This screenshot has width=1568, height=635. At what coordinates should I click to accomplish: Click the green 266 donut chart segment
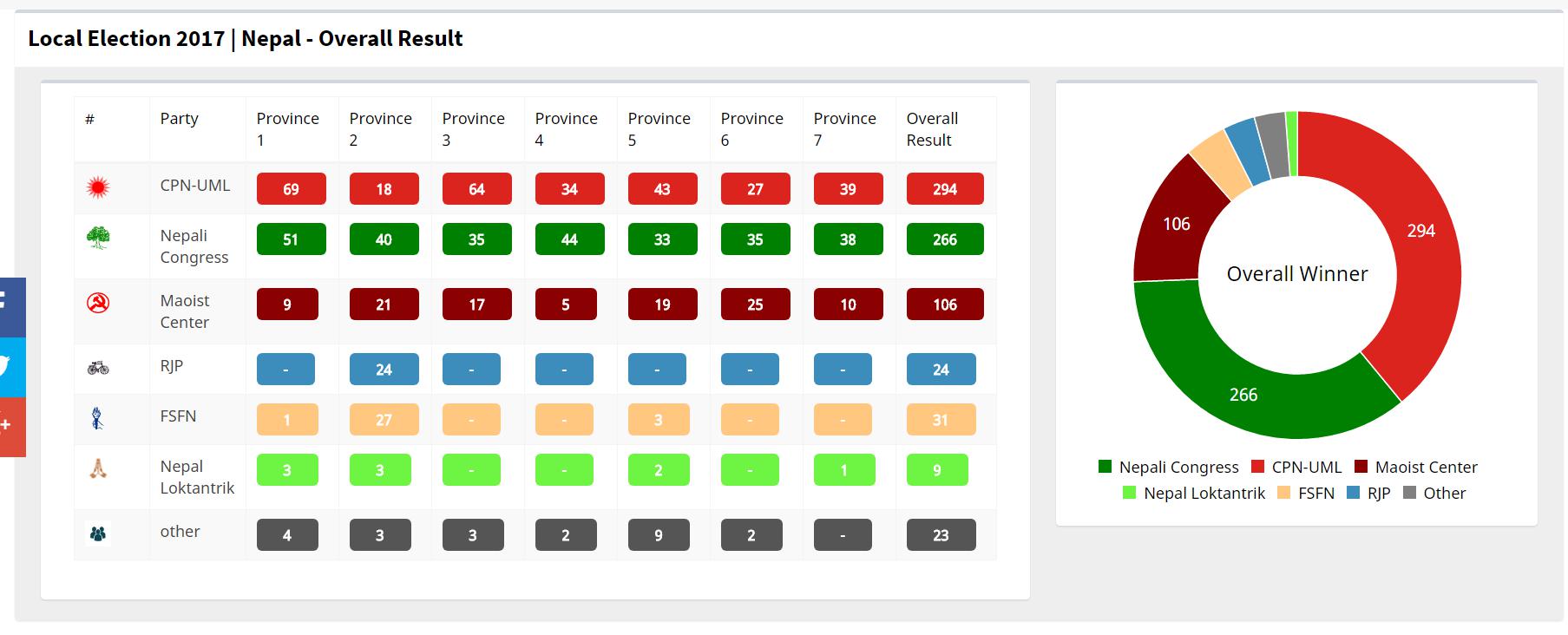1243,395
